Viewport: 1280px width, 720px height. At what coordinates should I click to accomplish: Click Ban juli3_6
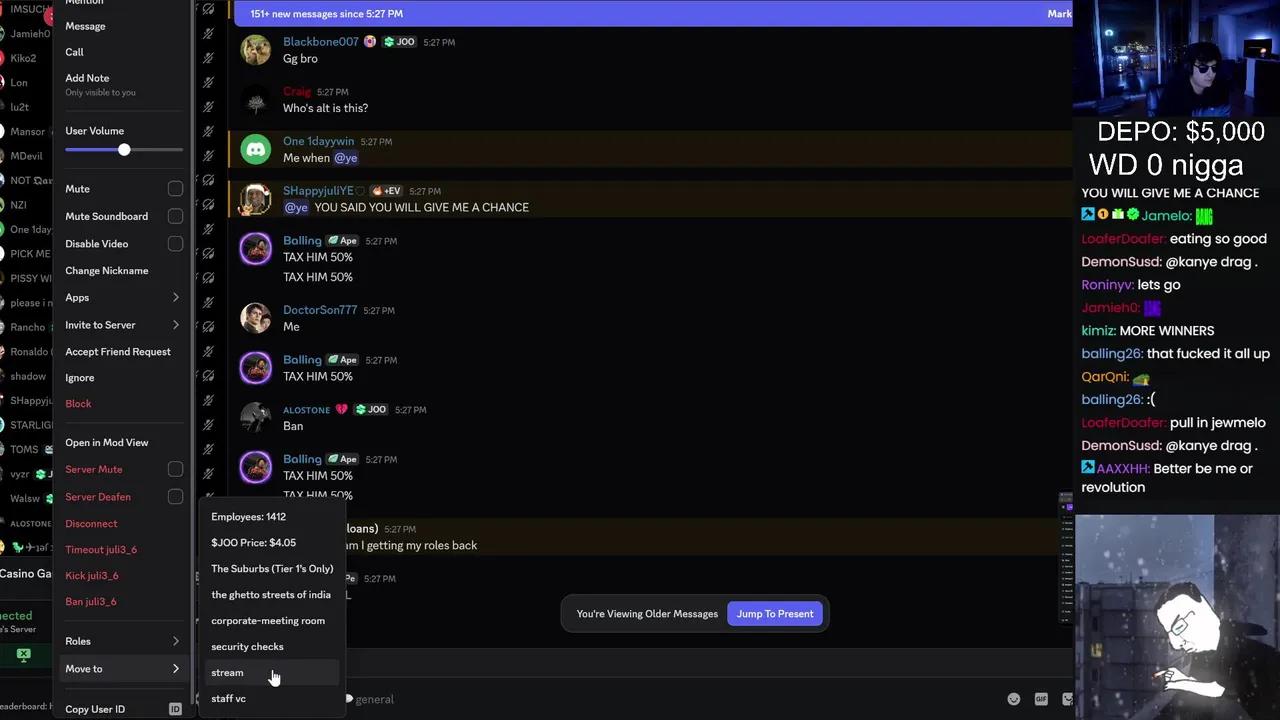point(91,601)
